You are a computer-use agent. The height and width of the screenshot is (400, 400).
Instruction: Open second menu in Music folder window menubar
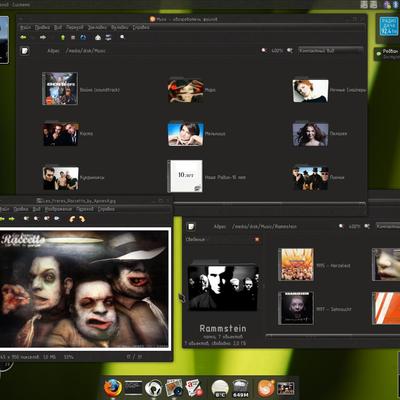[42, 27]
